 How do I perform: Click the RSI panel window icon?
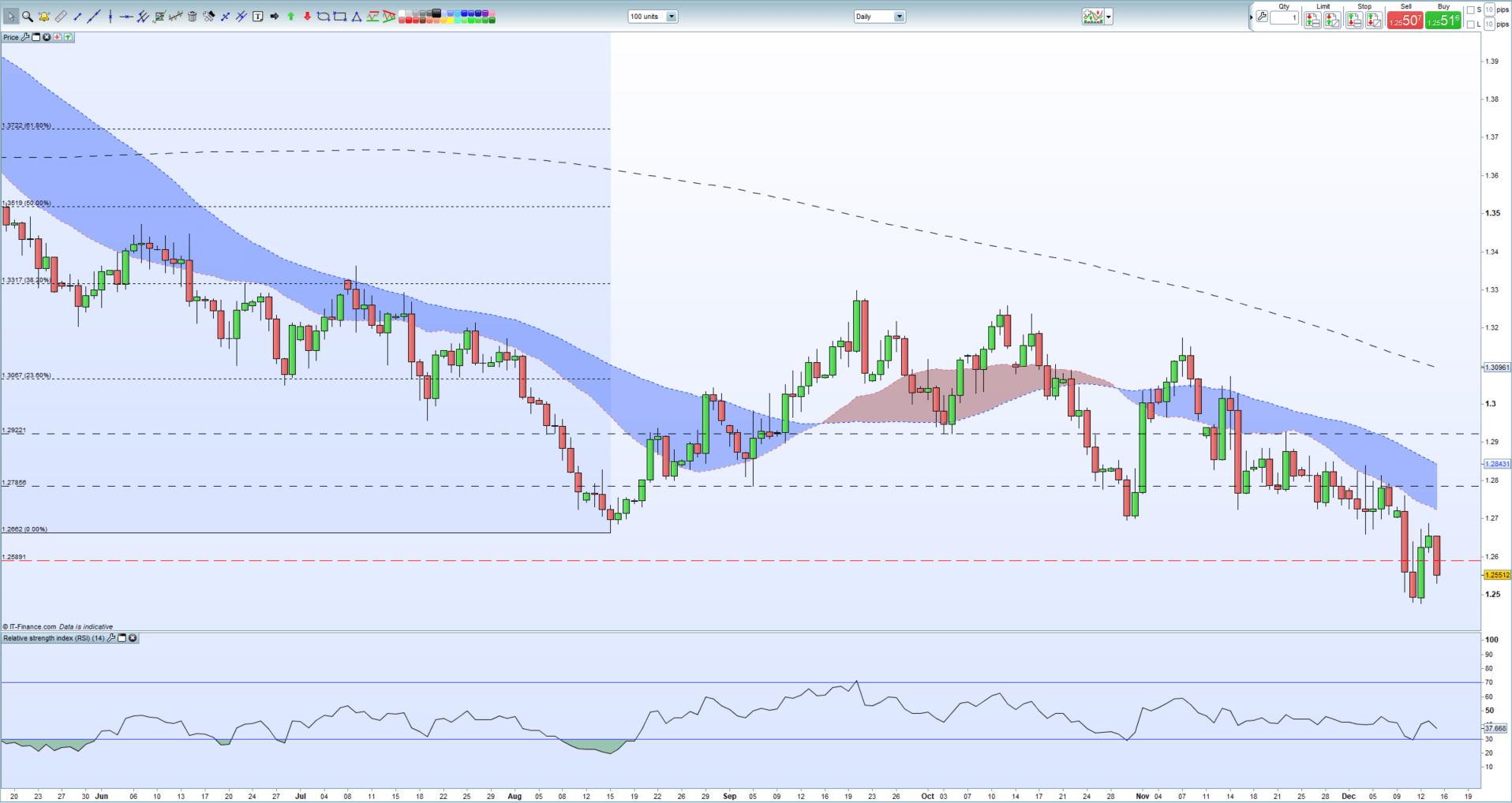point(122,637)
